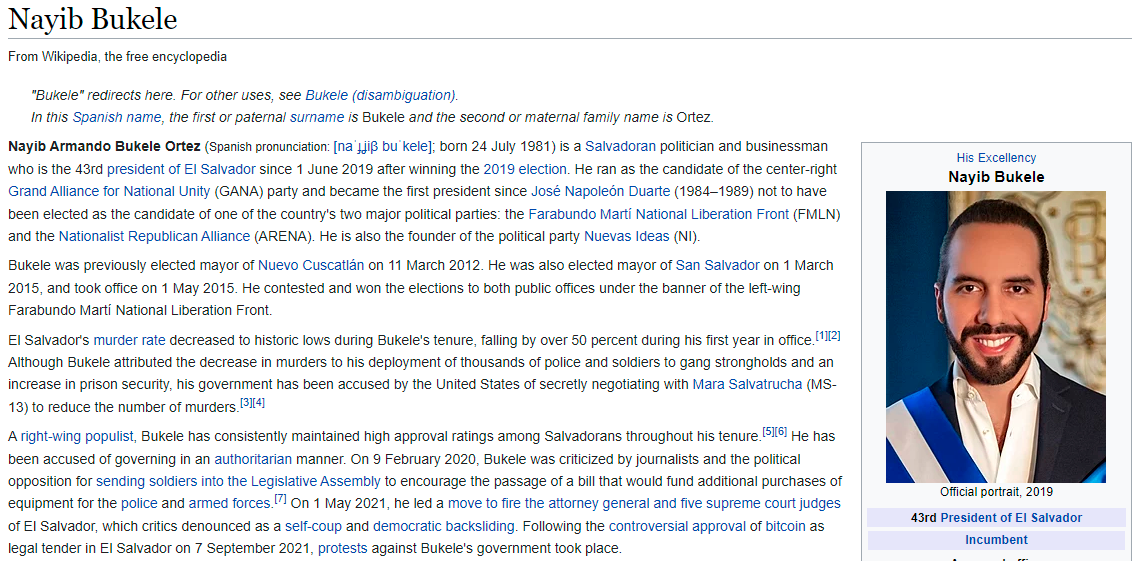
Task: Open the Mara Salvatrucha link
Action: pyautogui.click(x=747, y=384)
